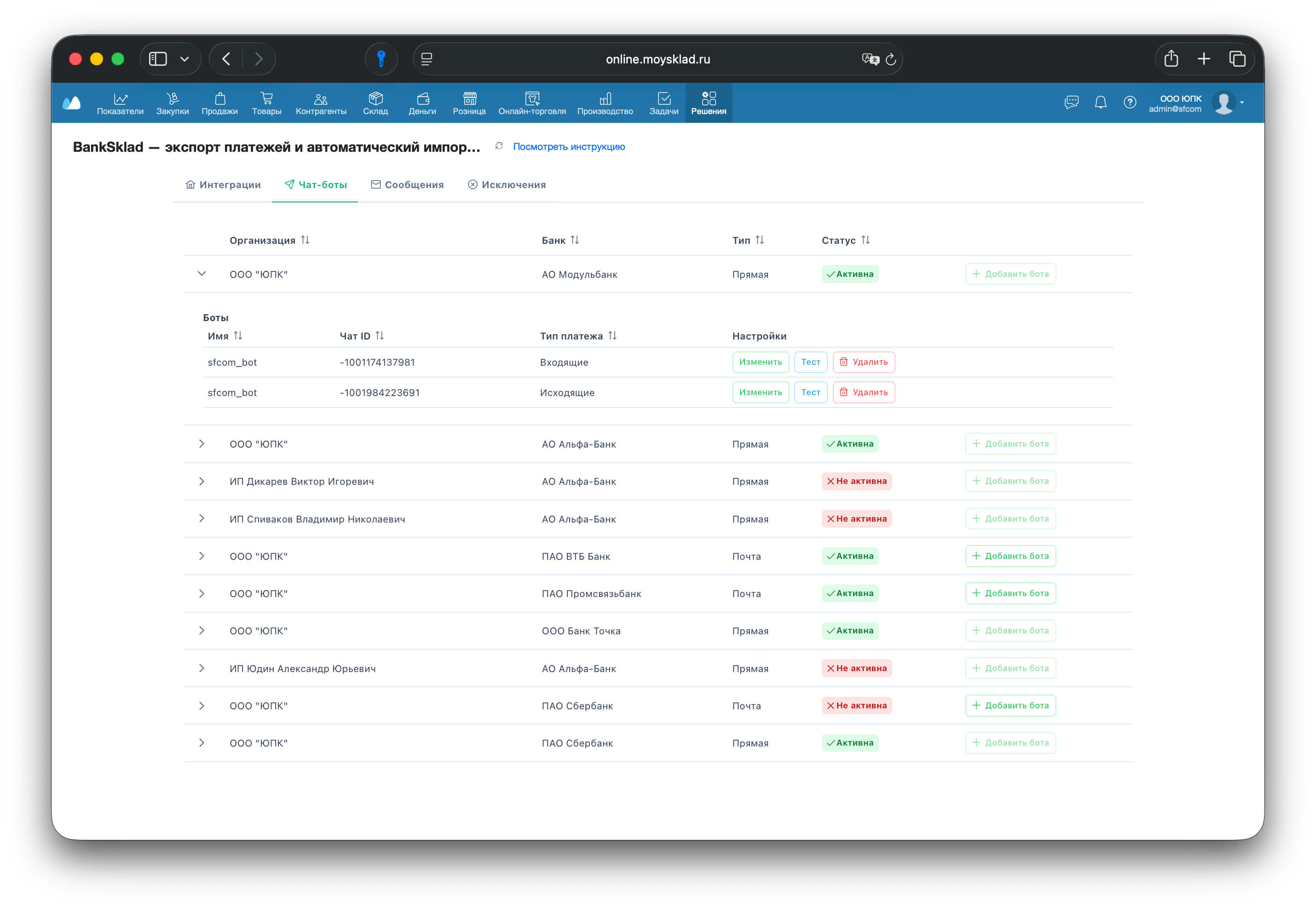Reload the page in Safari
This screenshot has width=1316, height=908.
click(x=891, y=59)
